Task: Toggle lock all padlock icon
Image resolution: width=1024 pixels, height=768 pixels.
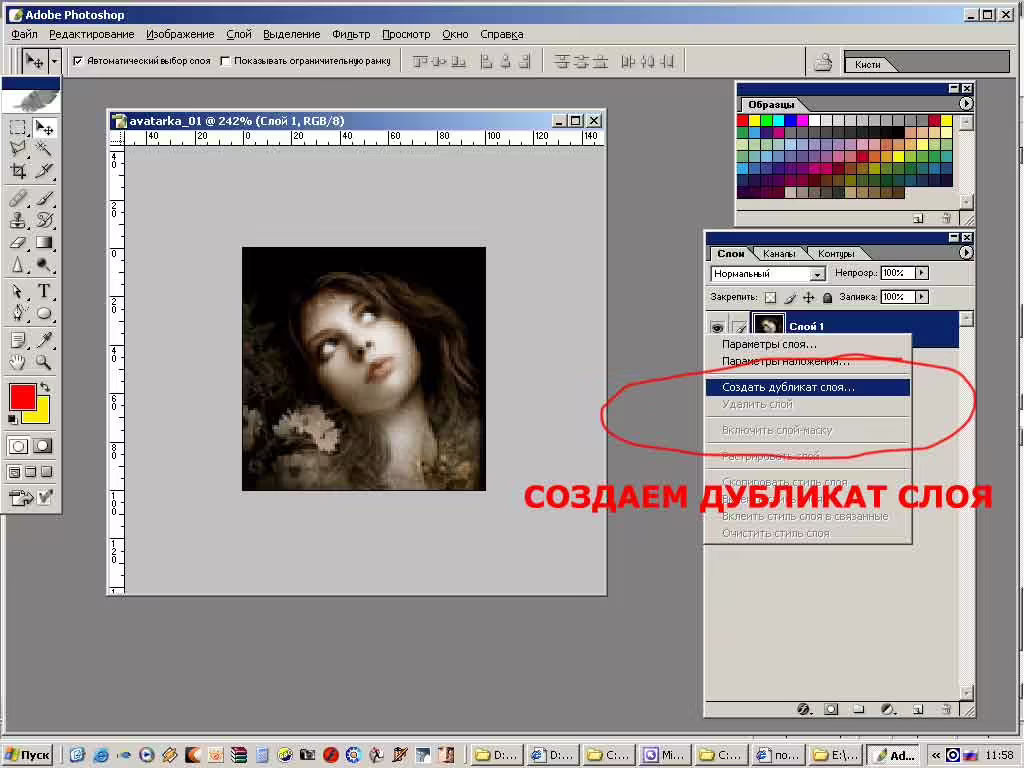Action: (x=827, y=298)
